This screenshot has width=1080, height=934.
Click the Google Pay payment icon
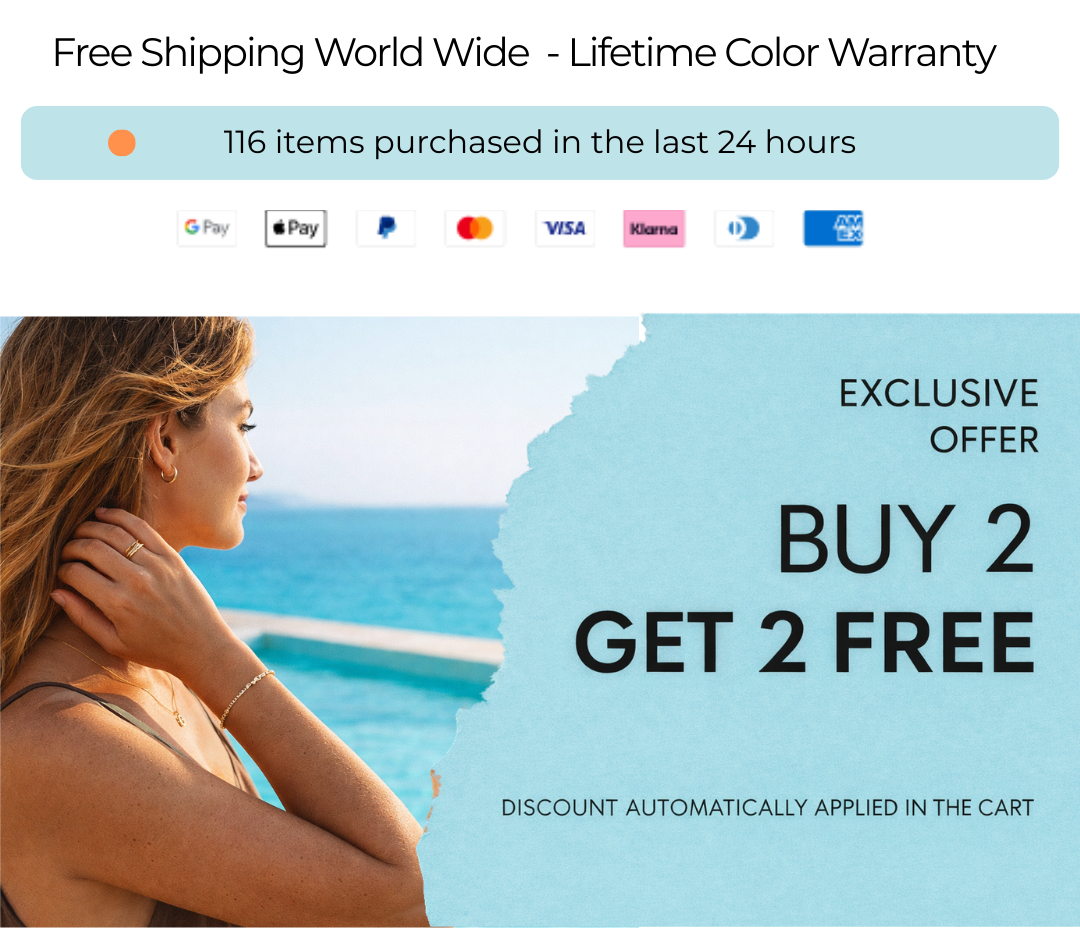(x=207, y=228)
